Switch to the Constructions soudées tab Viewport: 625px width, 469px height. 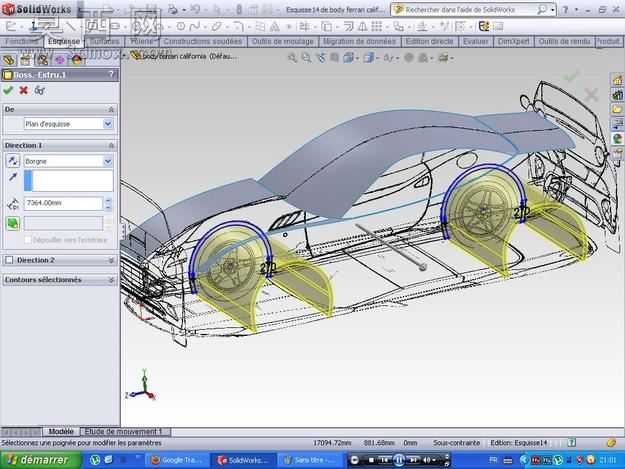click(202, 41)
